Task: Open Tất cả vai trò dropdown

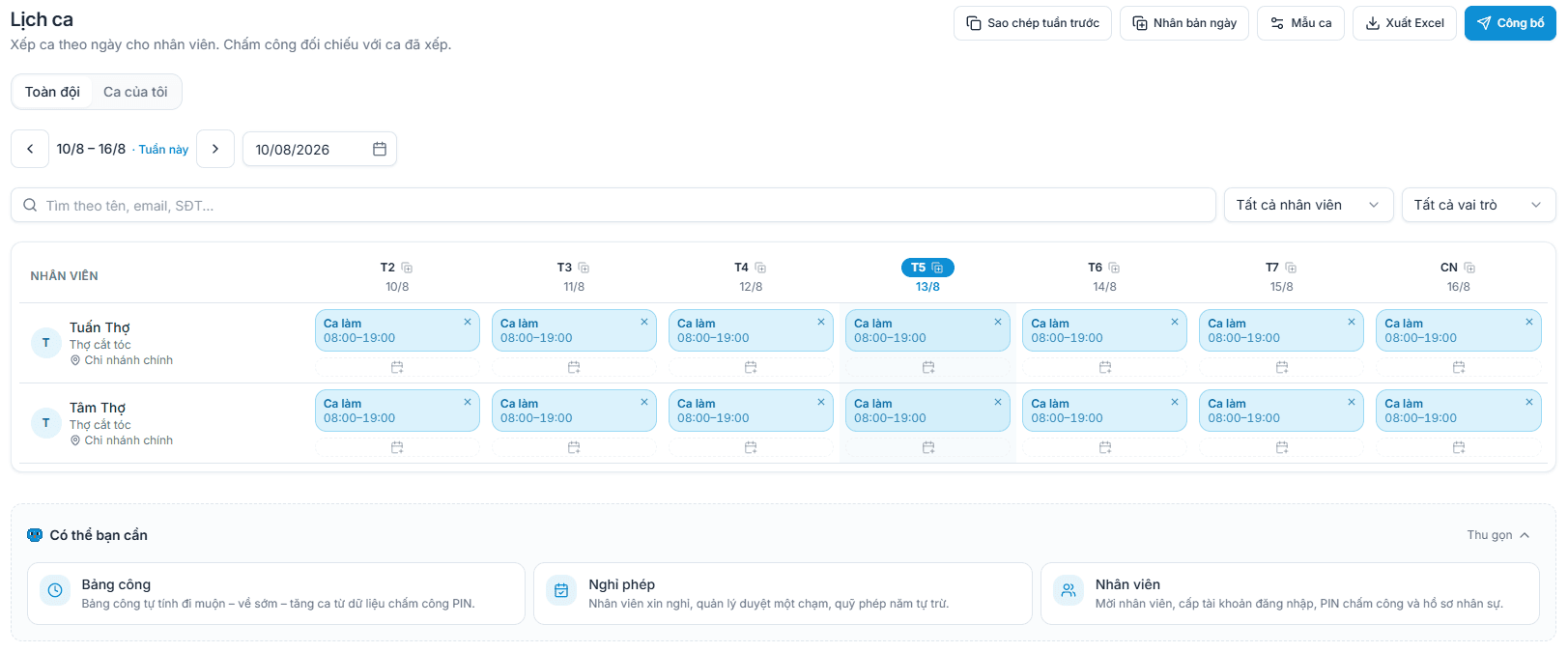Action: (1478, 205)
